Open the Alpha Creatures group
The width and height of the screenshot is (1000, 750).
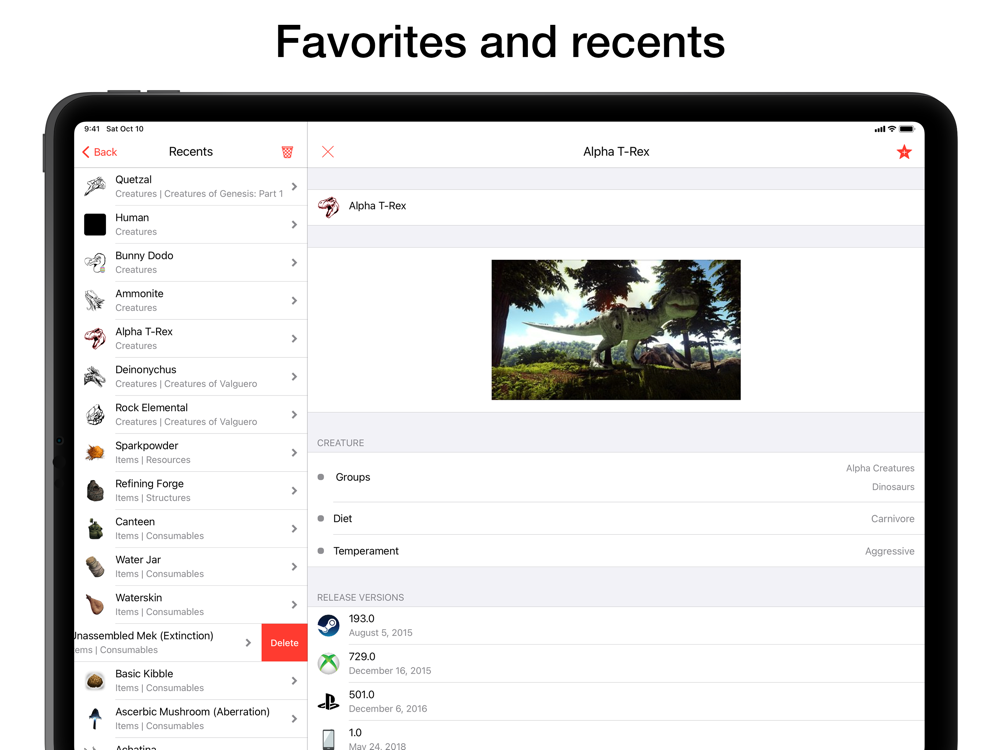[880, 468]
